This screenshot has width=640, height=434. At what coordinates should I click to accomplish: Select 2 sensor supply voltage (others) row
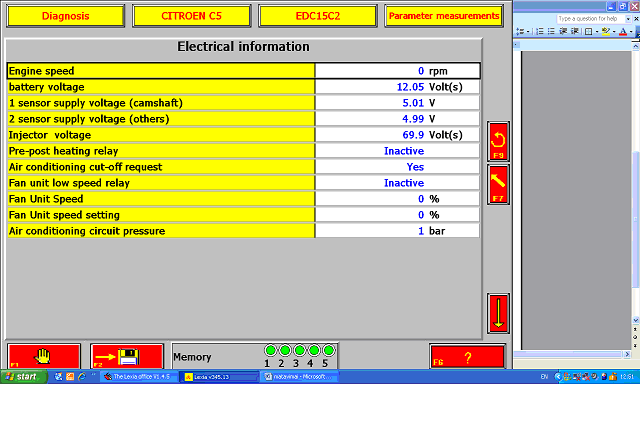[x=243, y=119]
